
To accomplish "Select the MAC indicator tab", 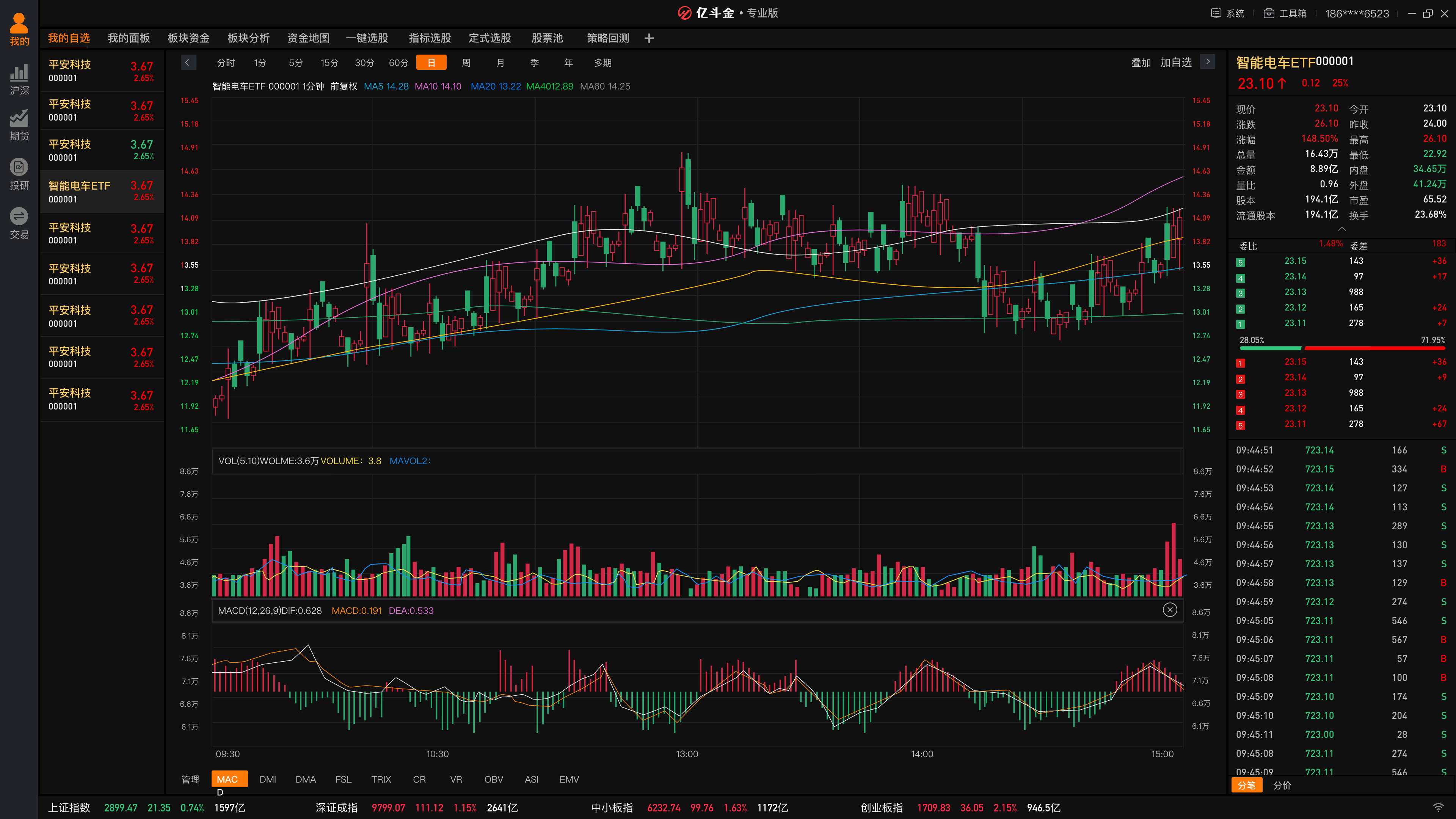I will coord(229,779).
